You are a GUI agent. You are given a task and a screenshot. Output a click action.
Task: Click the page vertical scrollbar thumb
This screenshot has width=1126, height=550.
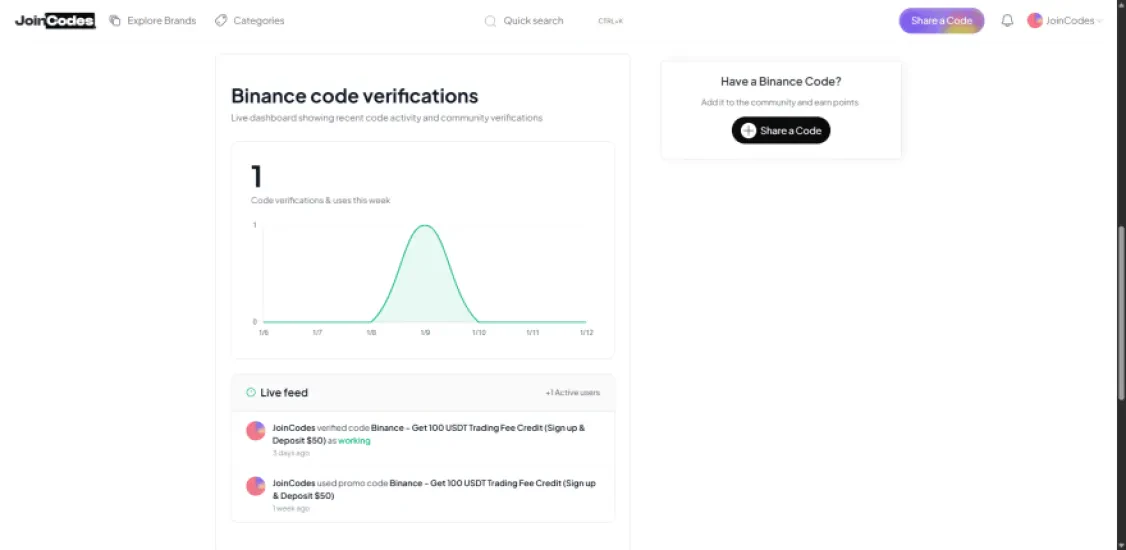1122,312
